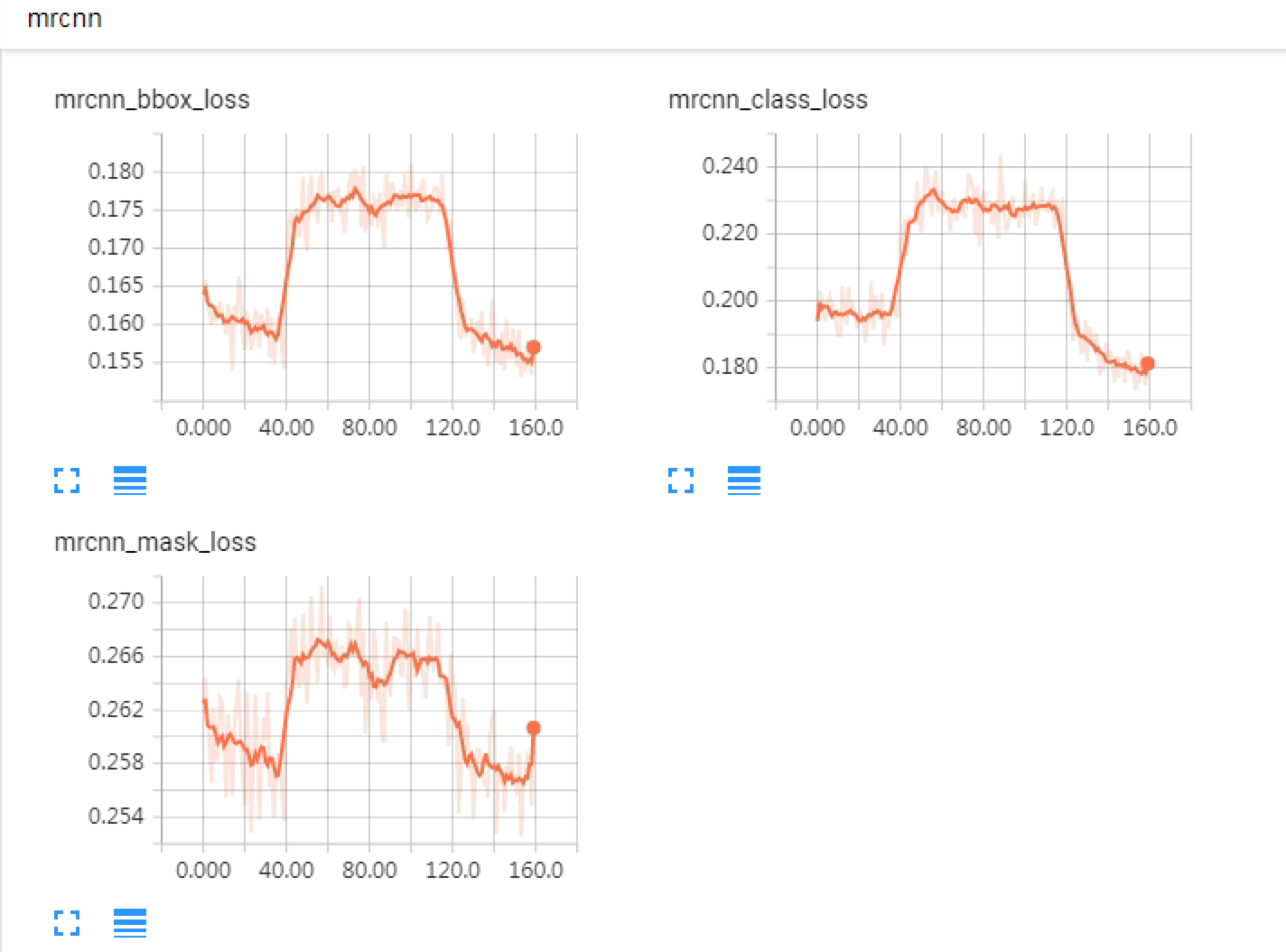Select the mrcnn_class_loss chart title

tap(767, 100)
